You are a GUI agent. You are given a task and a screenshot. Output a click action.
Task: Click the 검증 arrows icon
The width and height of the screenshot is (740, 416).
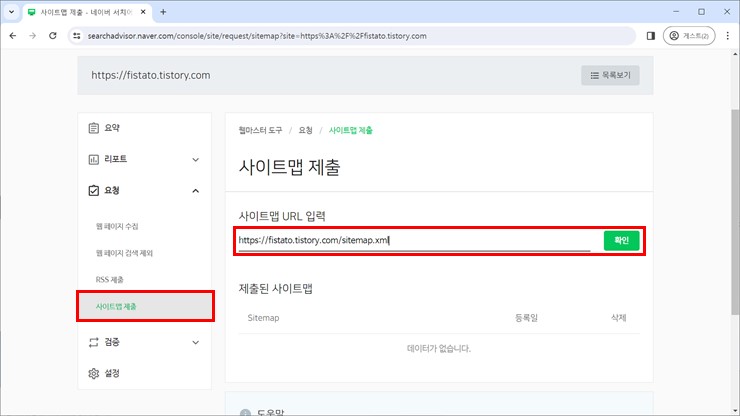coord(93,342)
